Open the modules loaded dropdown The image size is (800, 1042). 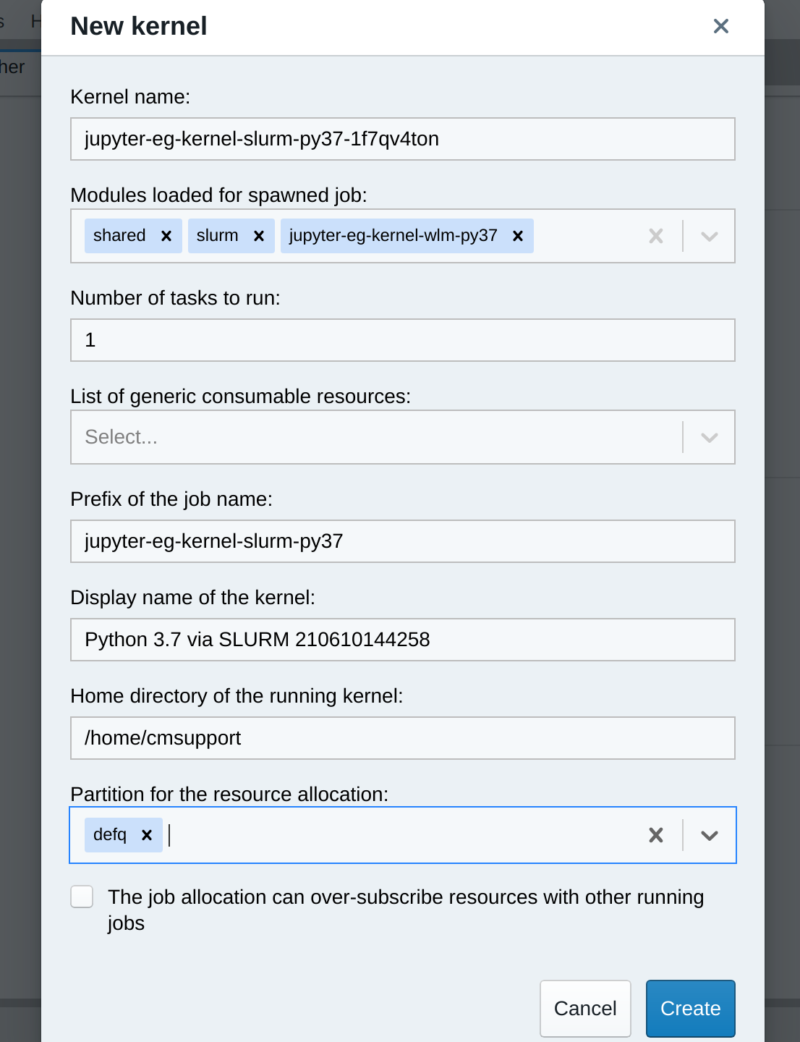(x=709, y=236)
